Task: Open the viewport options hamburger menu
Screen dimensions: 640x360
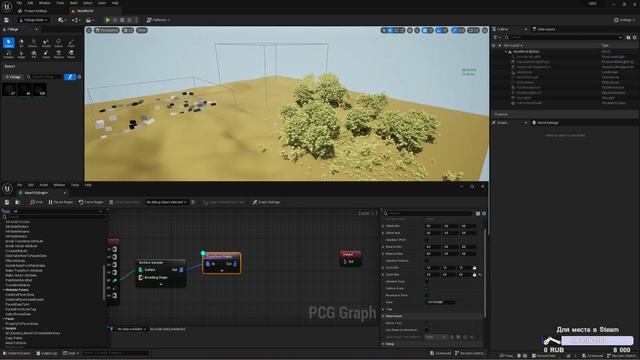Action: click(89, 30)
